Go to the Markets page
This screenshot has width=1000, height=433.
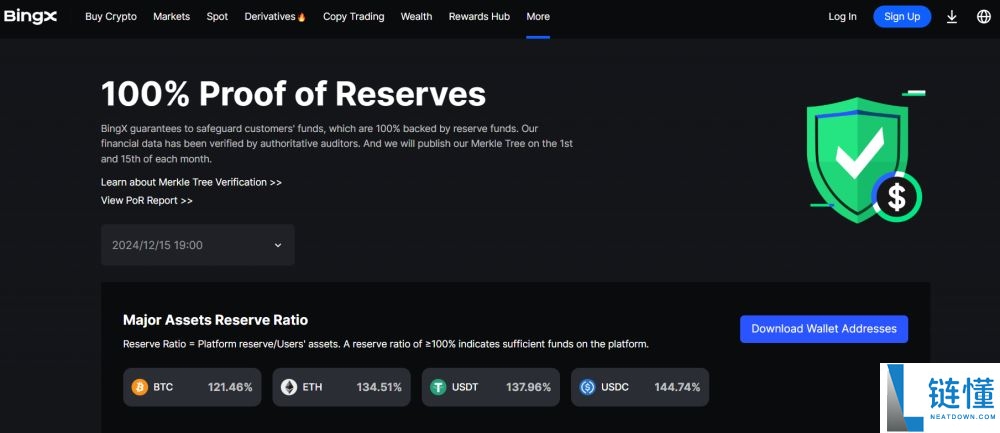(172, 17)
